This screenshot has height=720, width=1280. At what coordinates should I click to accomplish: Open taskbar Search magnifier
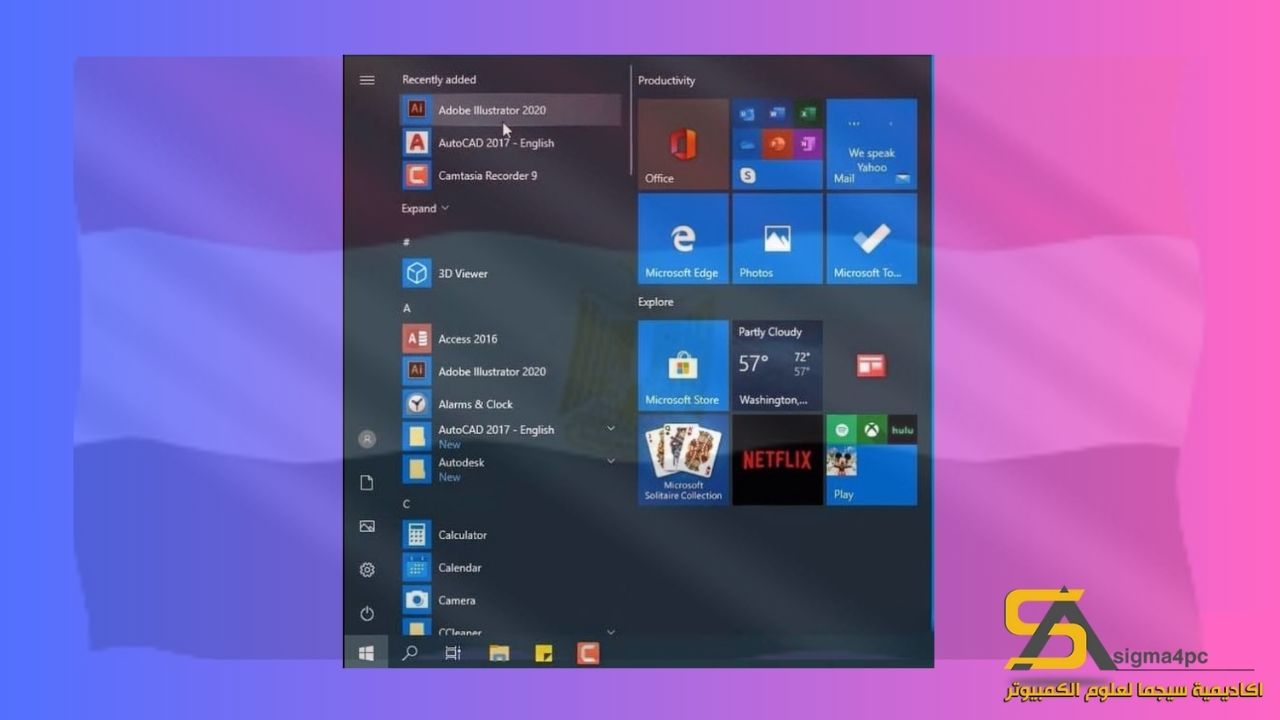coord(410,653)
